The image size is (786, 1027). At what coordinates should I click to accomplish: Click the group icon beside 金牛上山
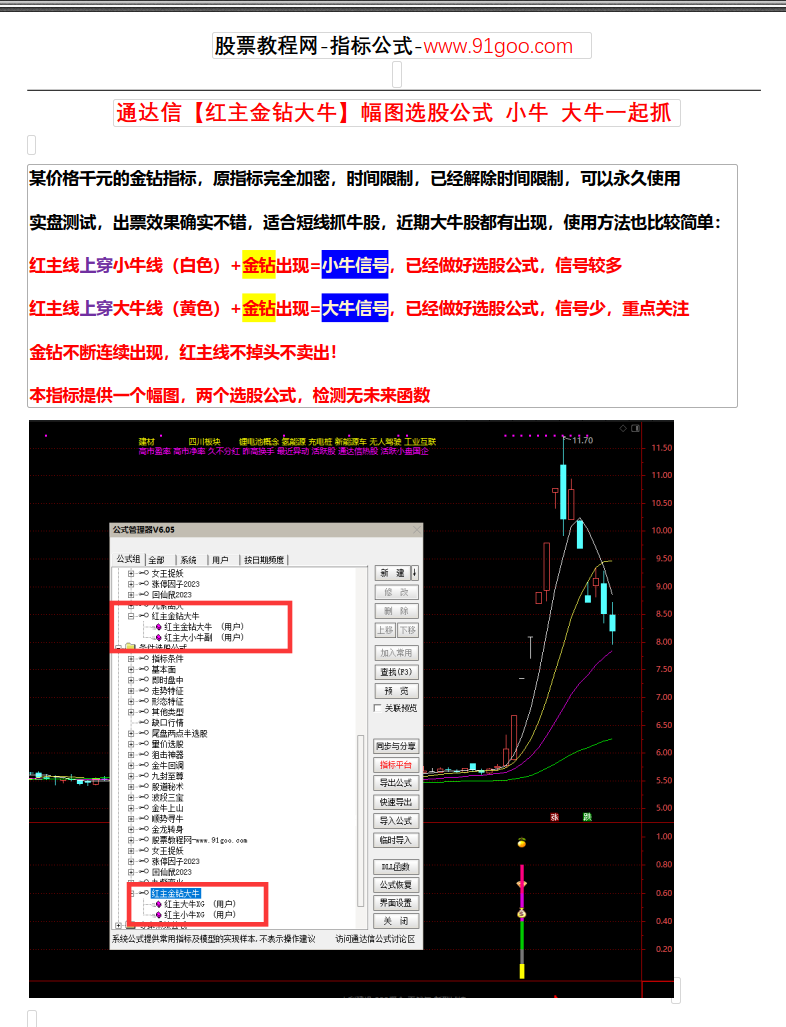tap(144, 808)
